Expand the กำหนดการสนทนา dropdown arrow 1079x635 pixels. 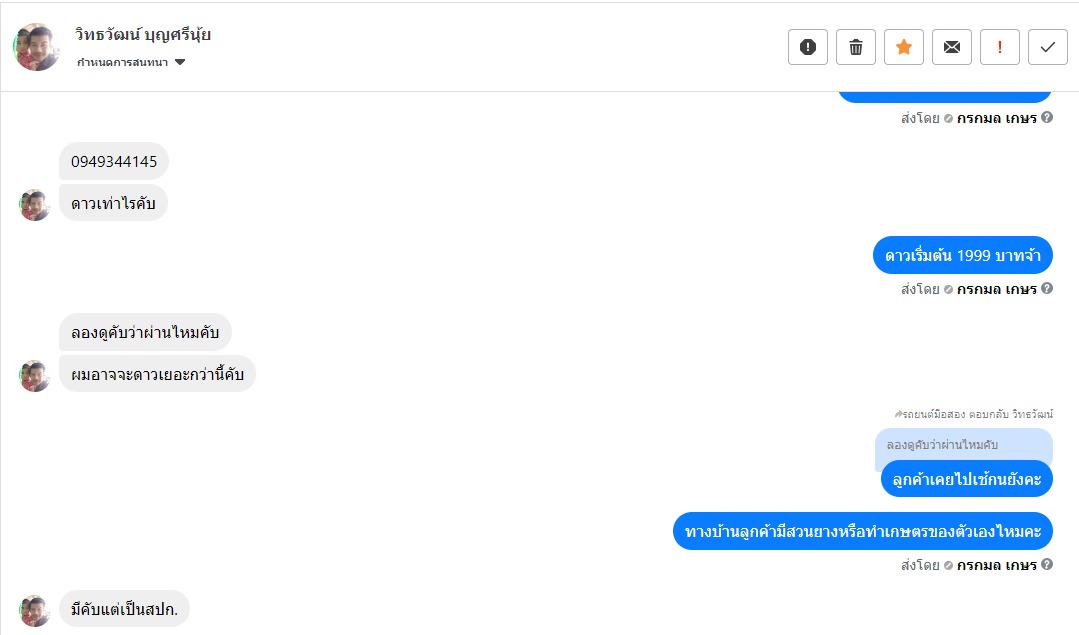[x=180, y=62]
